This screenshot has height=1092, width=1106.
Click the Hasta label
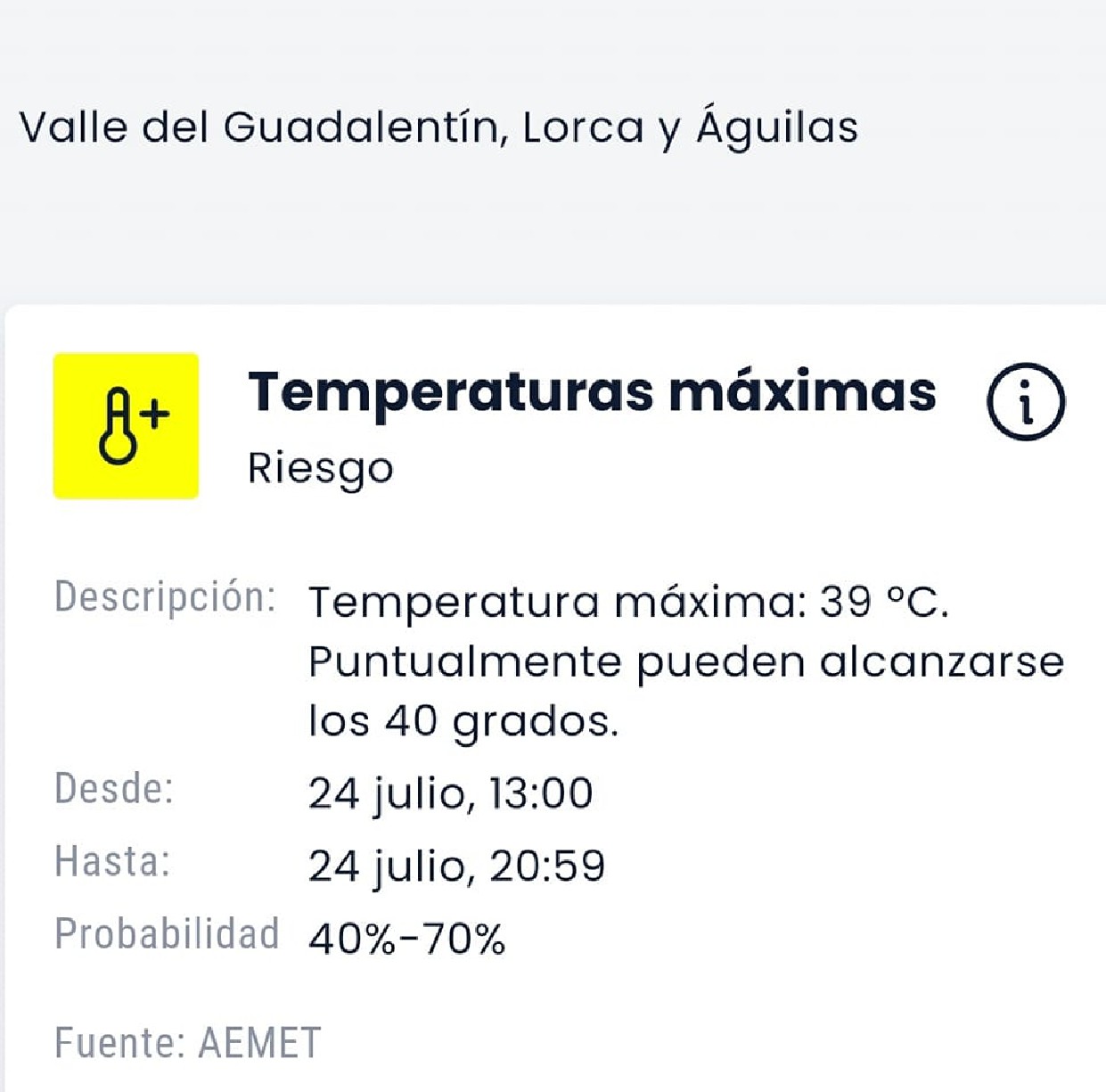pyautogui.click(x=112, y=862)
